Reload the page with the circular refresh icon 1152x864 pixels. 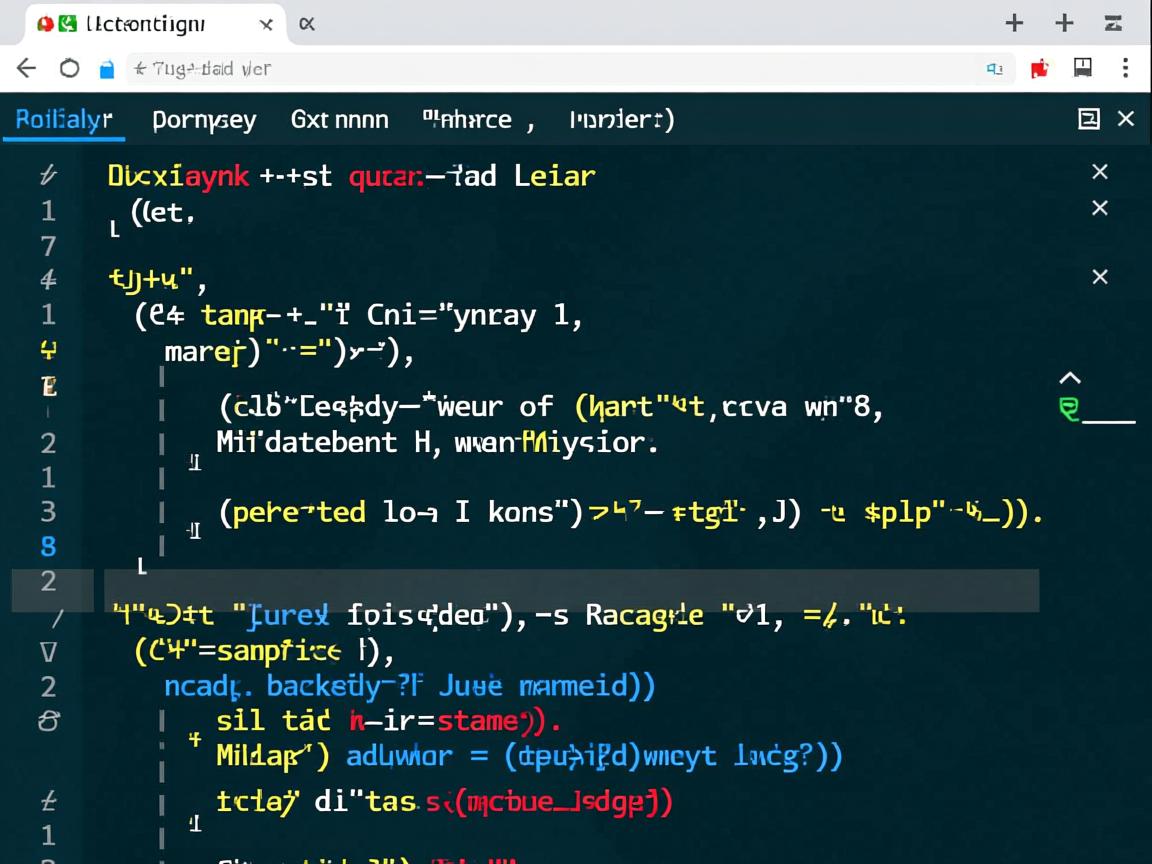click(x=69, y=68)
